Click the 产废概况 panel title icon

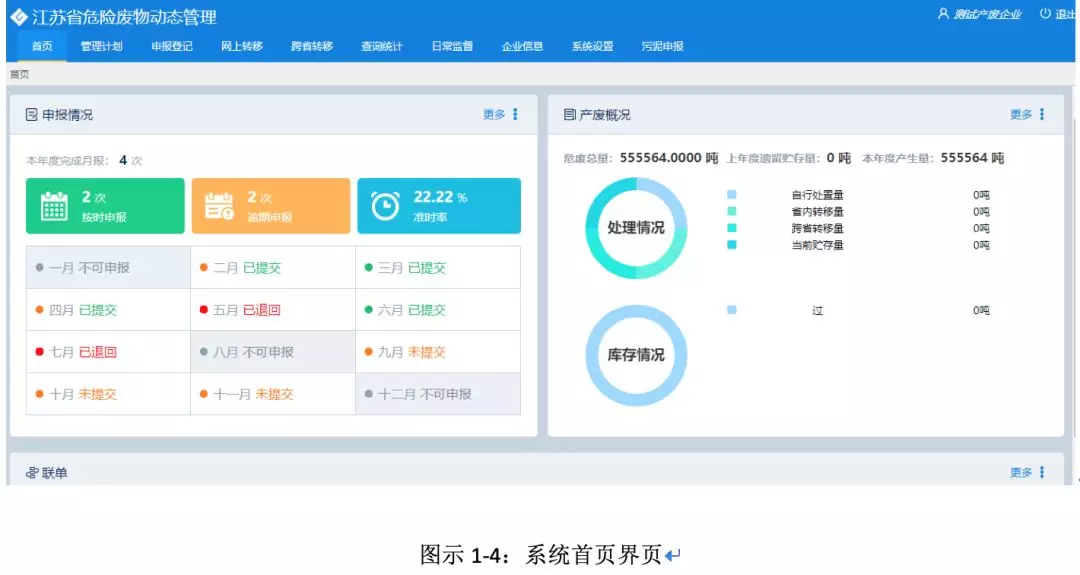[x=569, y=115]
